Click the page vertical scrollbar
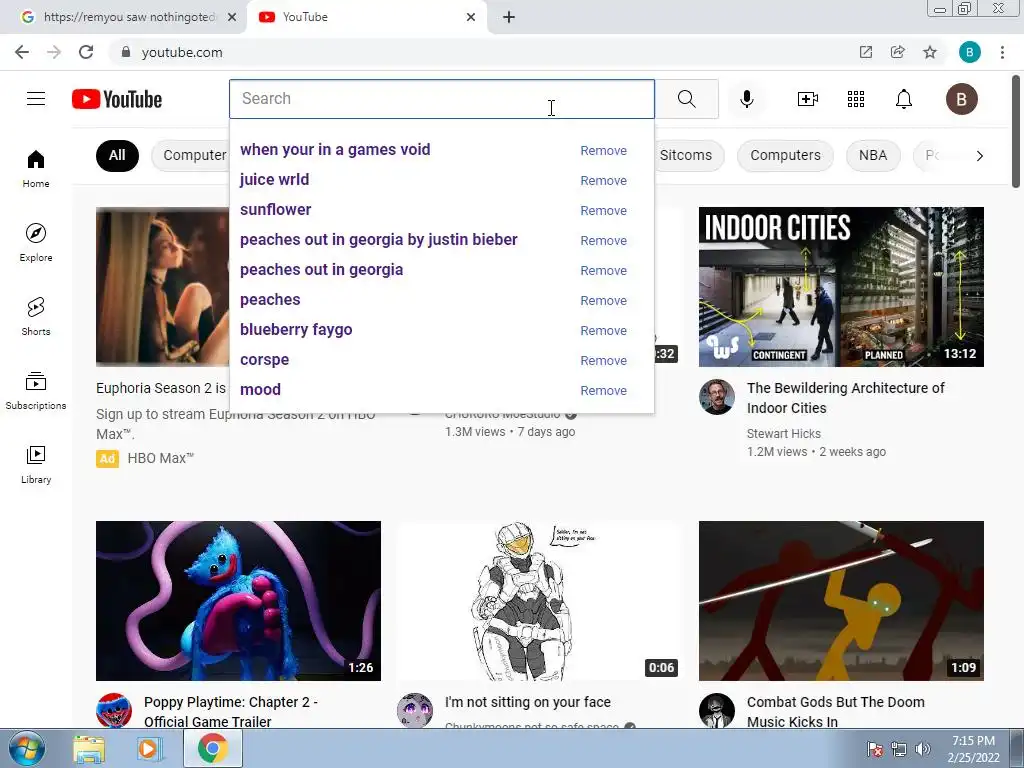1024x768 pixels. tap(1016, 131)
